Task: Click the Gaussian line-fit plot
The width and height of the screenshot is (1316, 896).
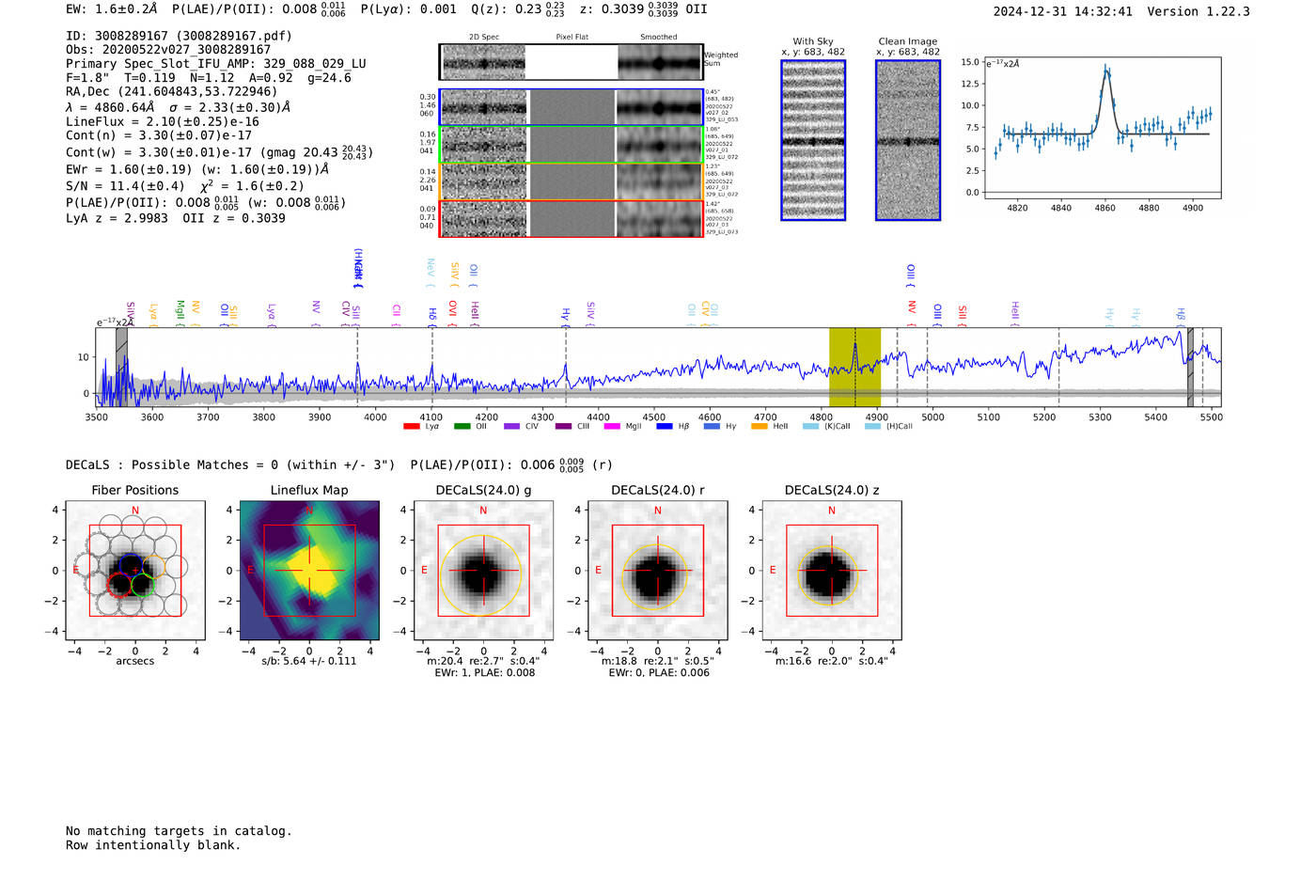Action: click(x=1102, y=127)
